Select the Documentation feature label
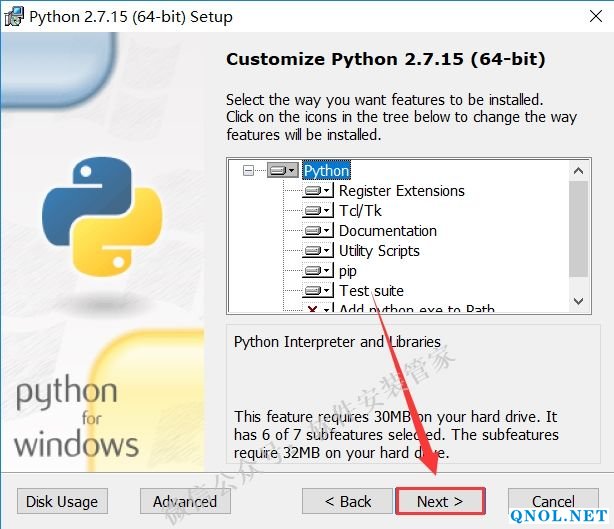Screen dimensions: 614x529 [387, 231]
